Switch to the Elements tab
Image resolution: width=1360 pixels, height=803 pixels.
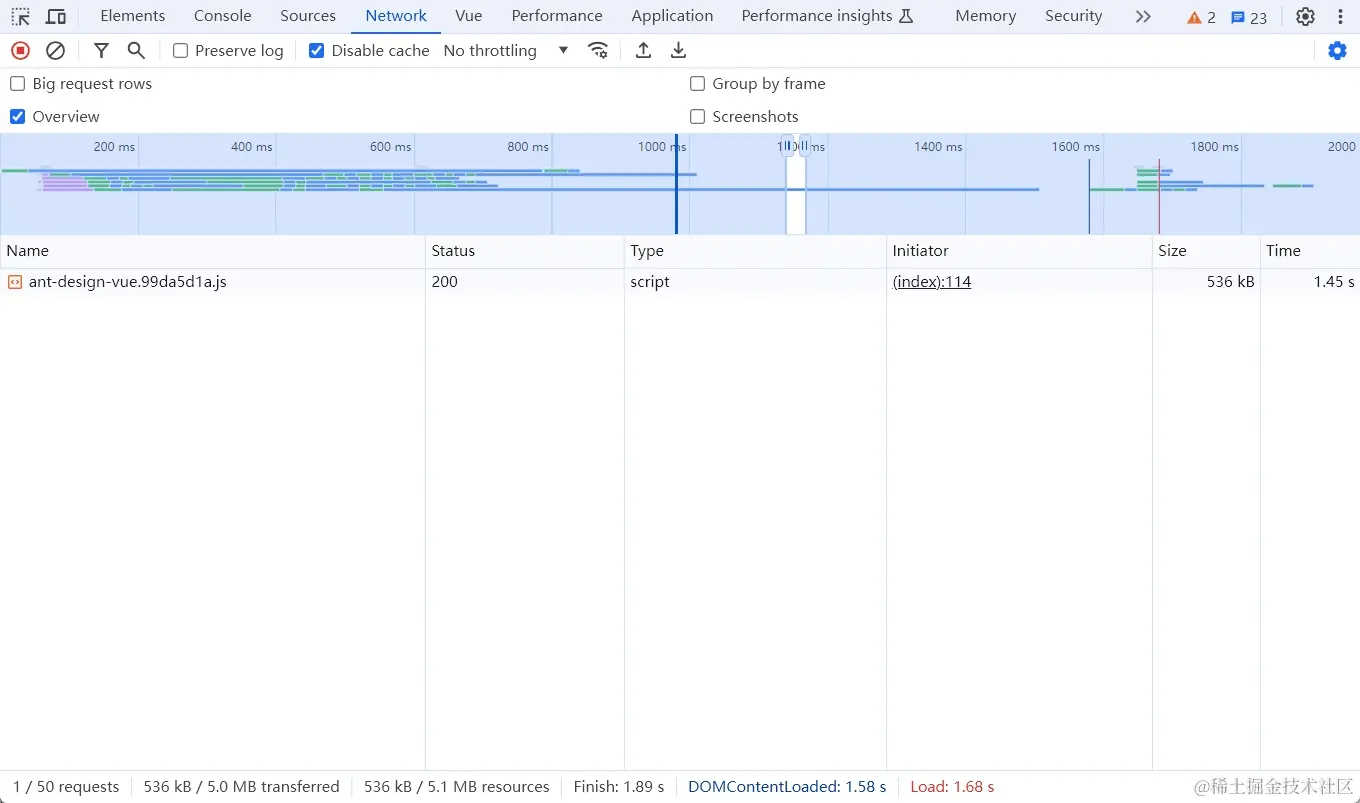click(133, 16)
